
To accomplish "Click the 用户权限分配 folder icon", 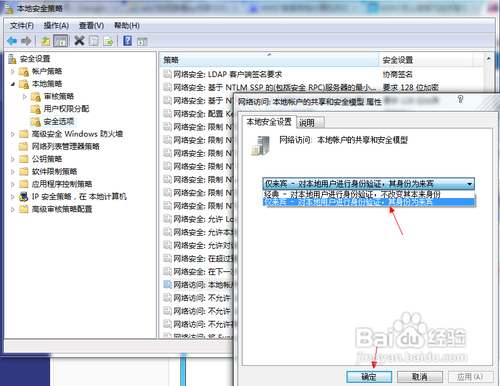I will (36, 109).
